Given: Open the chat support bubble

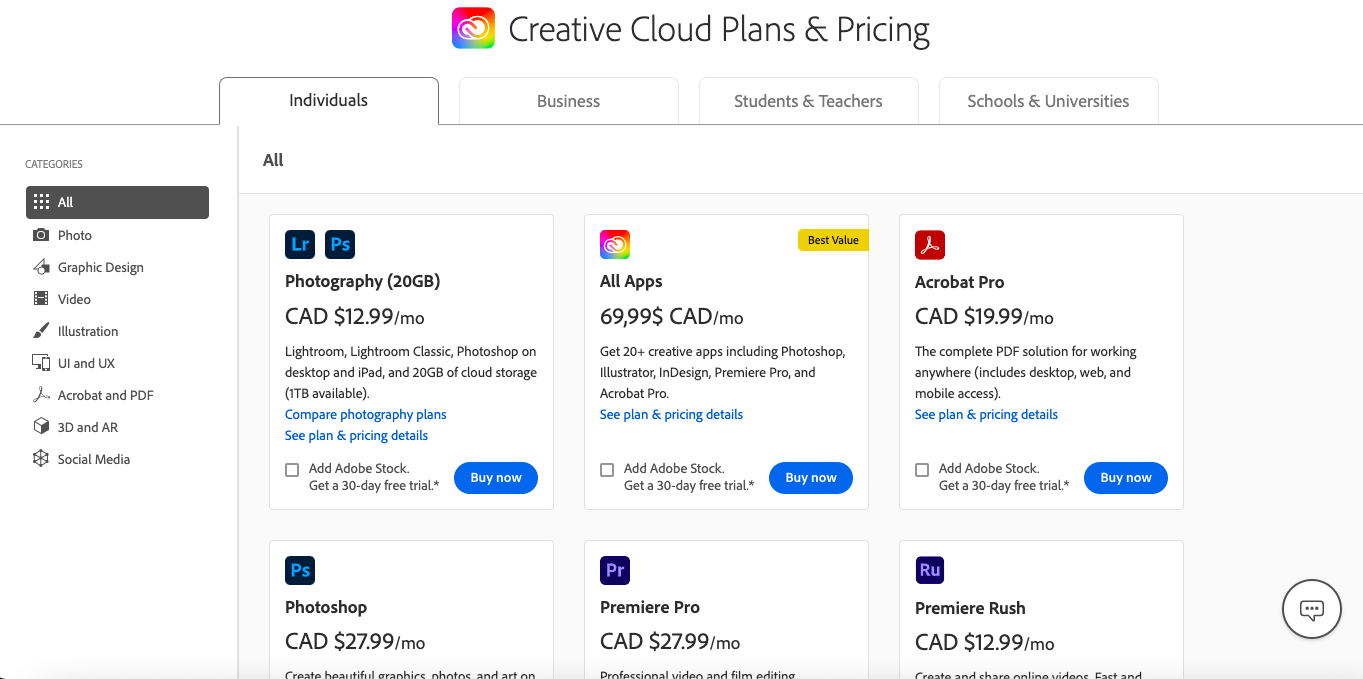Looking at the screenshot, I should pos(1311,608).
